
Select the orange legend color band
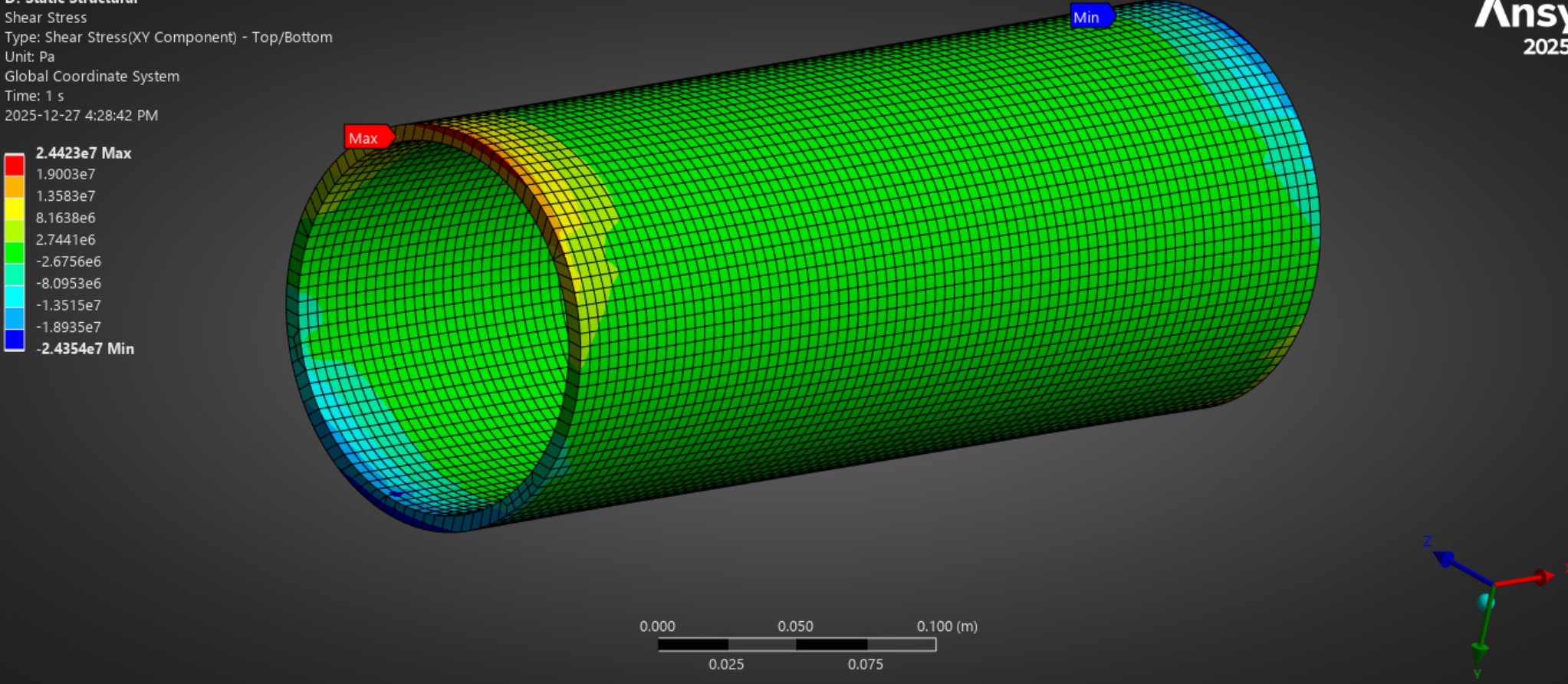[x=15, y=187]
